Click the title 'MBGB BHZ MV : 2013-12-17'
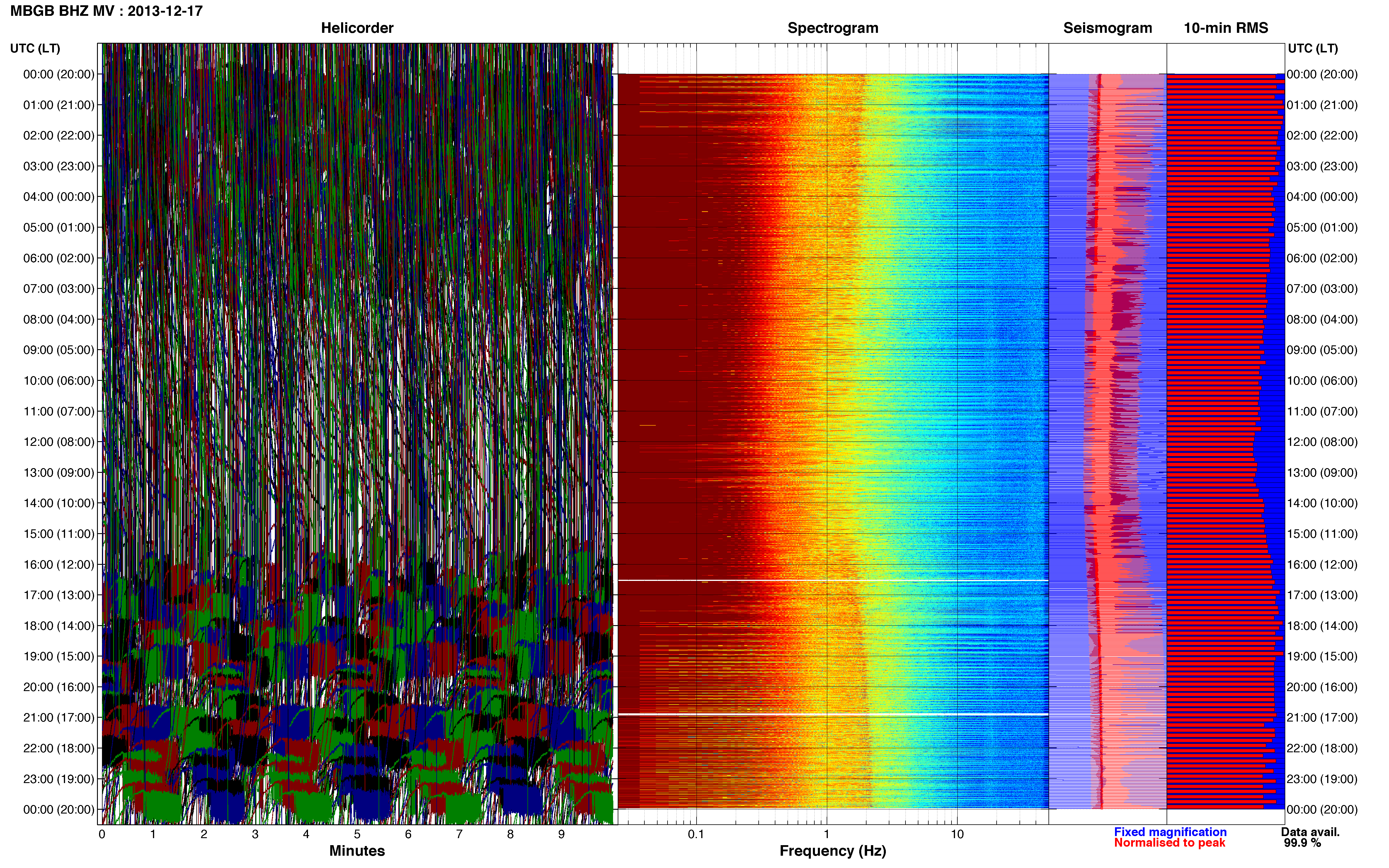1389x868 pixels. pos(107,11)
